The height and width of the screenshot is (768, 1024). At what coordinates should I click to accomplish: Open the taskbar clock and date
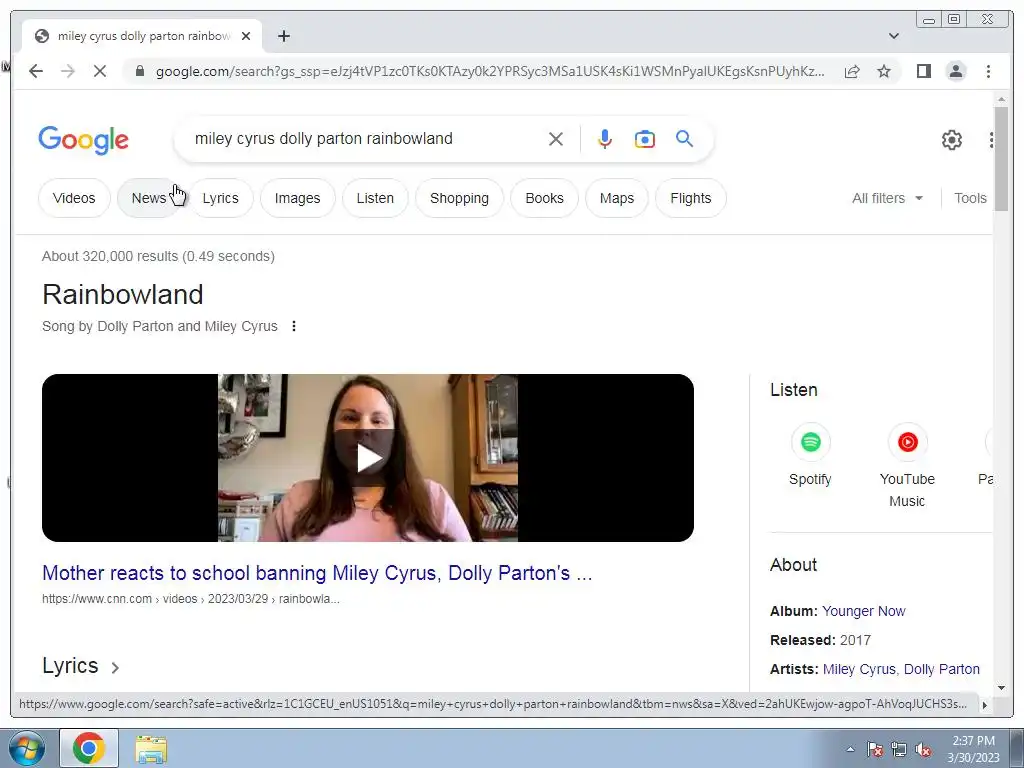click(x=973, y=748)
